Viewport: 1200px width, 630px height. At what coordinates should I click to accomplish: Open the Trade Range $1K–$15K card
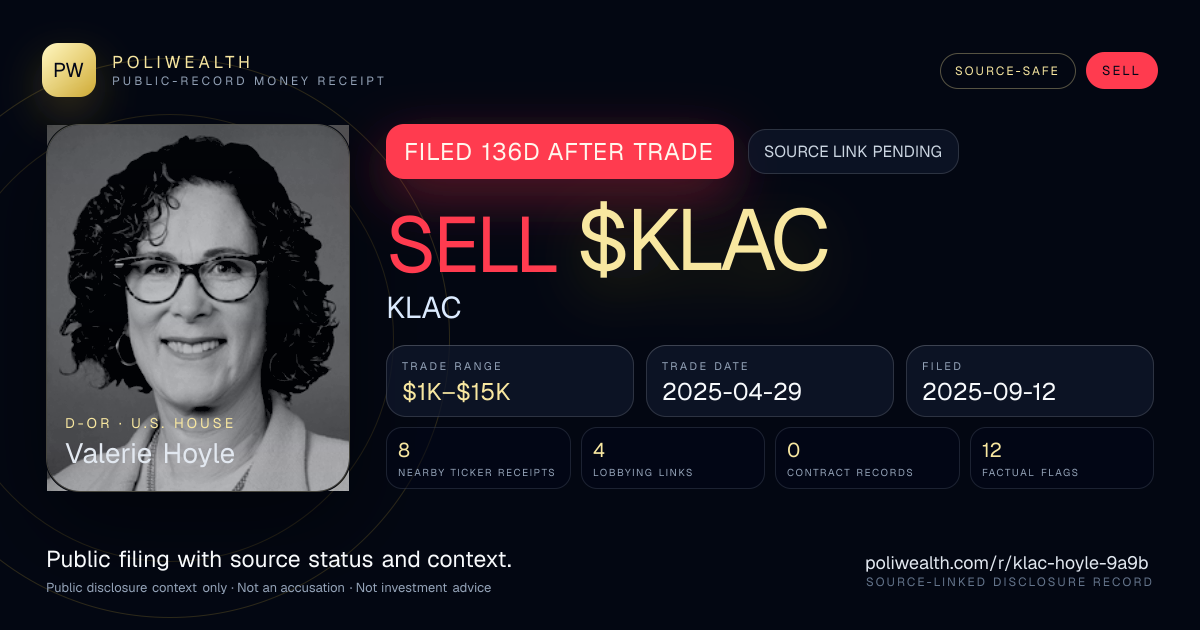(510, 381)
